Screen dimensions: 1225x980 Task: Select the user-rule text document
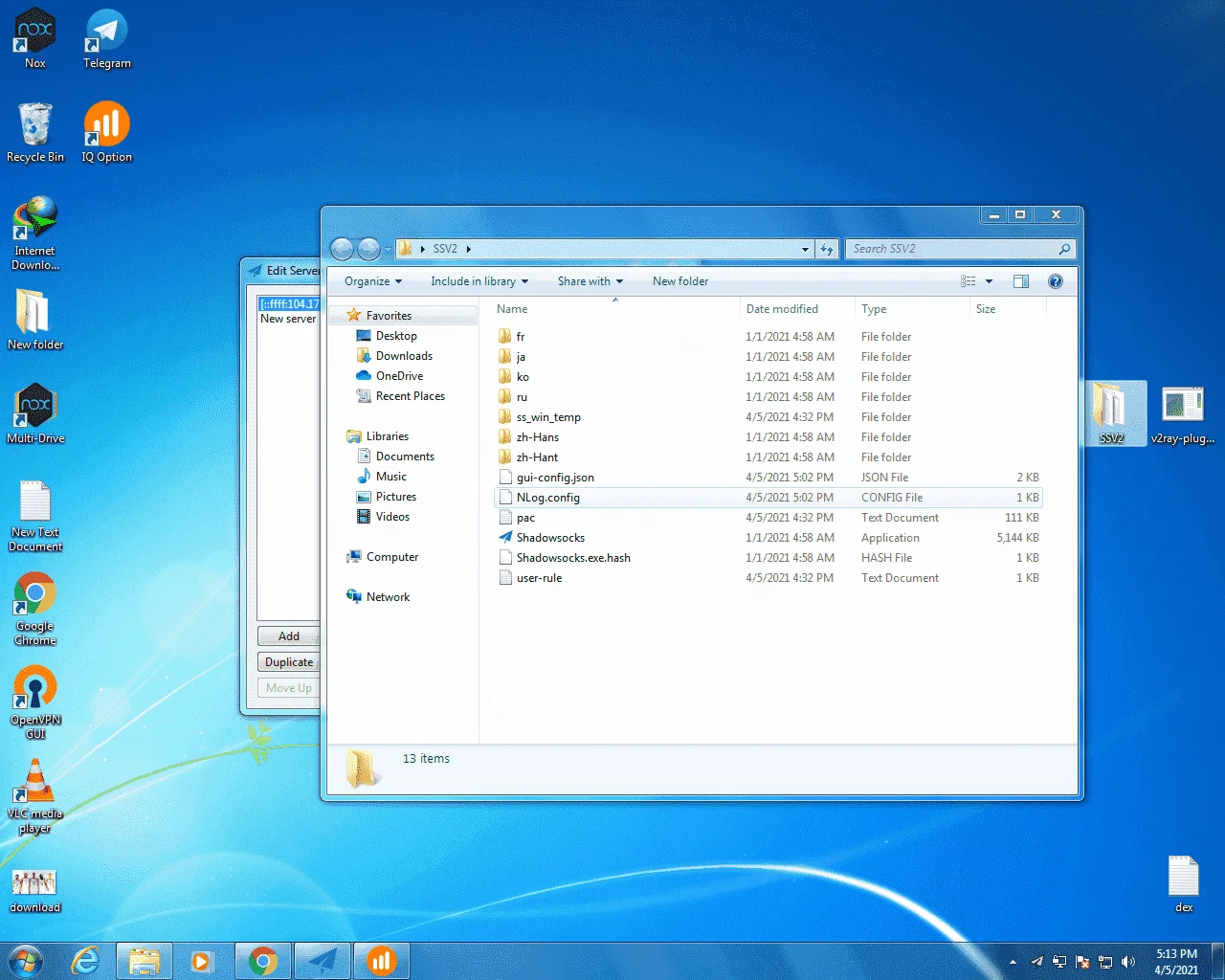[x=768, y=578]
